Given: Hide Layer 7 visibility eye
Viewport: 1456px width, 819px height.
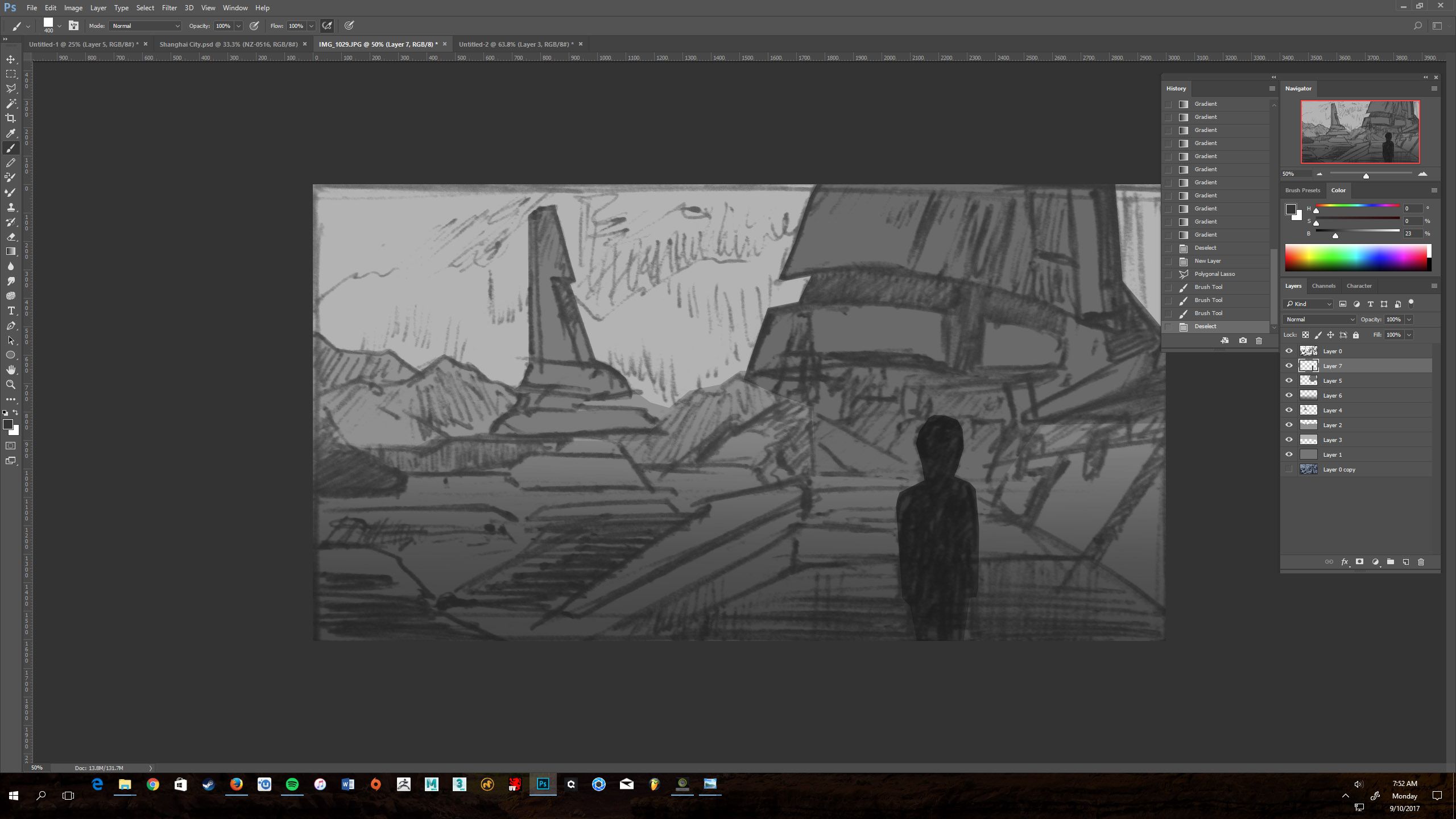Looking at the screenshot, I should pyautogui.click(x=1289, y=366).
